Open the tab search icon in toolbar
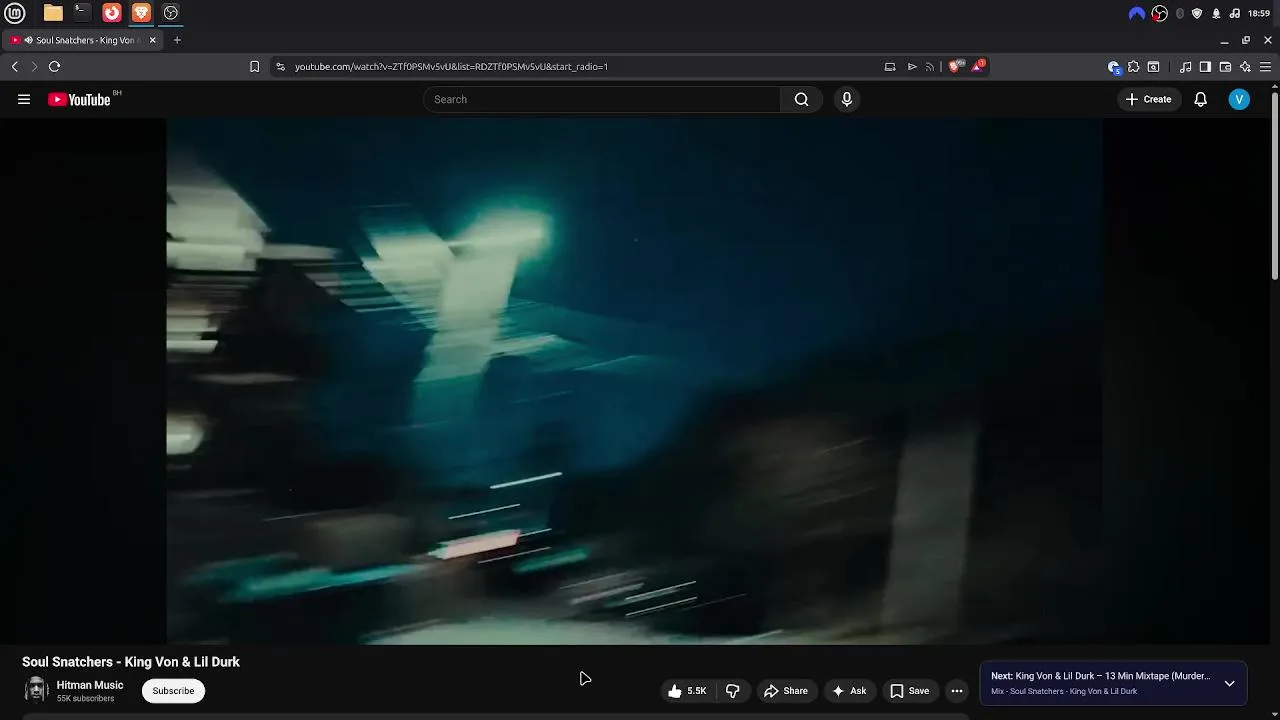Viewport: 1280px width, 720px height. pyautogui.click(x=1154, y=67)
